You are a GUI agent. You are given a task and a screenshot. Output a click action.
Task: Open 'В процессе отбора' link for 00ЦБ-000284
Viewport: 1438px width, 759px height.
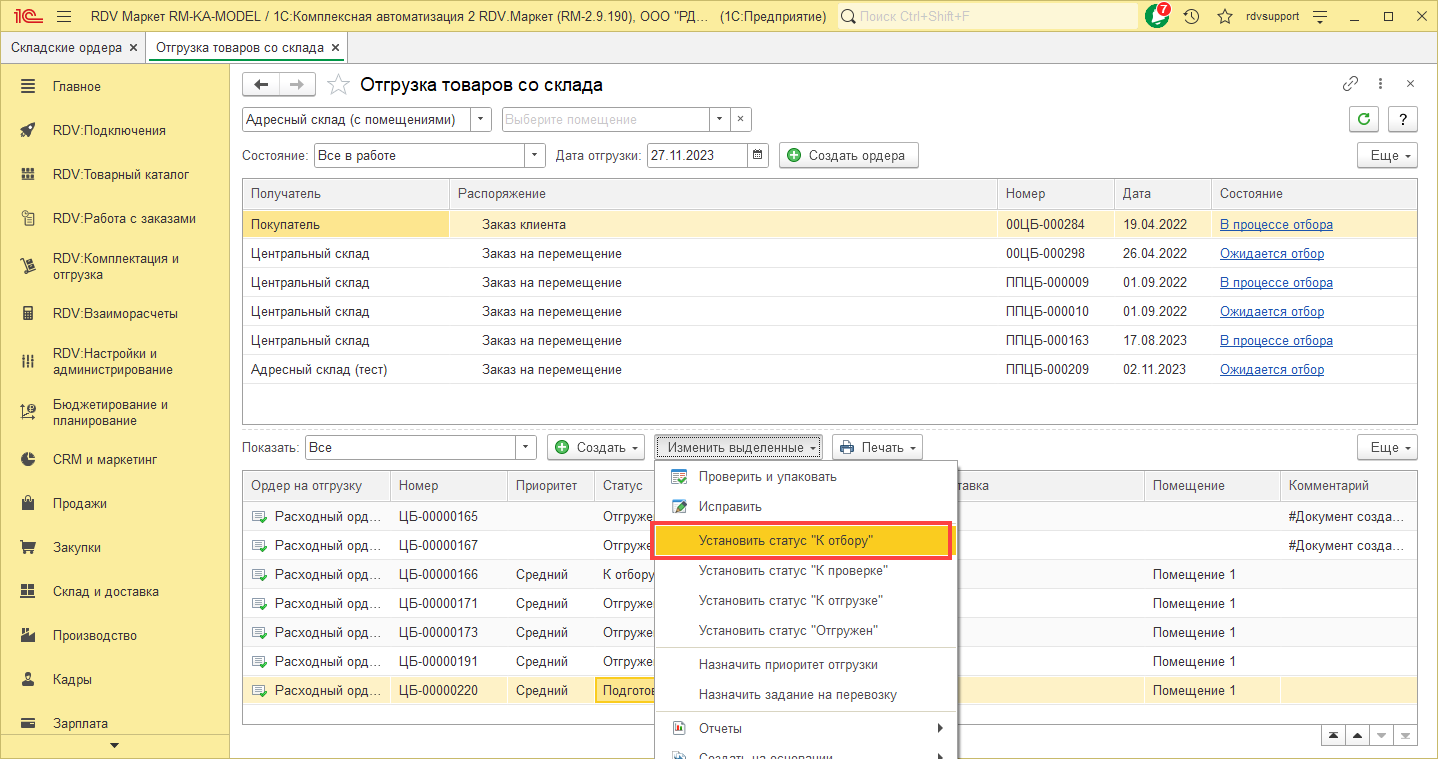1275,225
